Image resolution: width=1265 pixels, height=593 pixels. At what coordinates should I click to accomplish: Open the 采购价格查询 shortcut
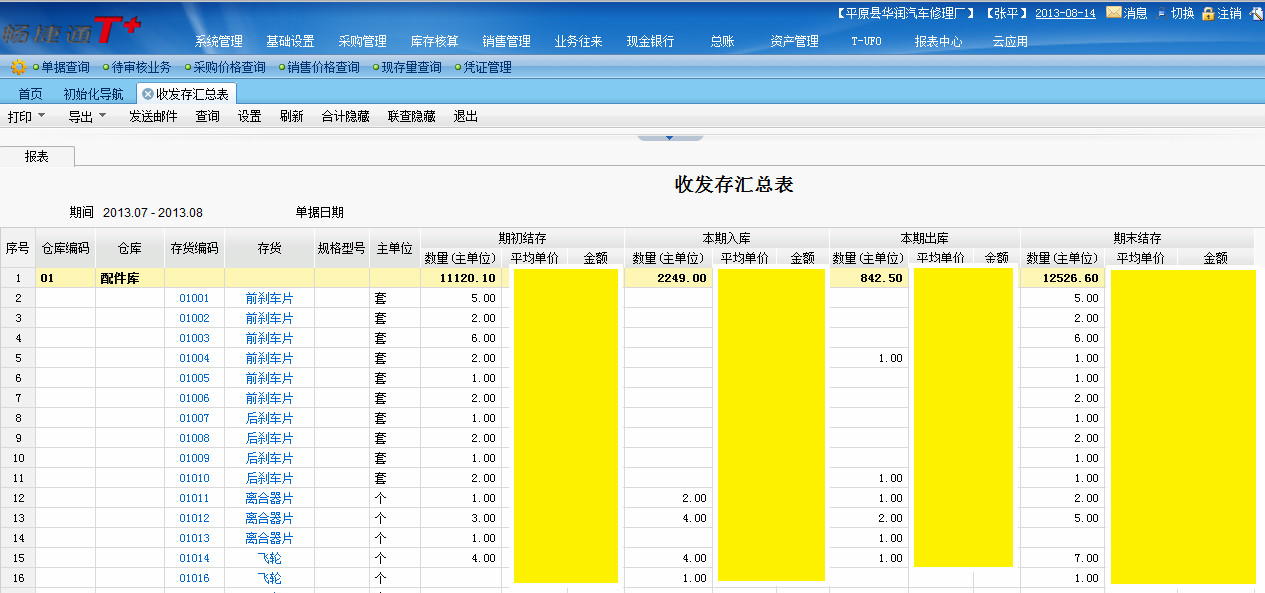(229, 67)
